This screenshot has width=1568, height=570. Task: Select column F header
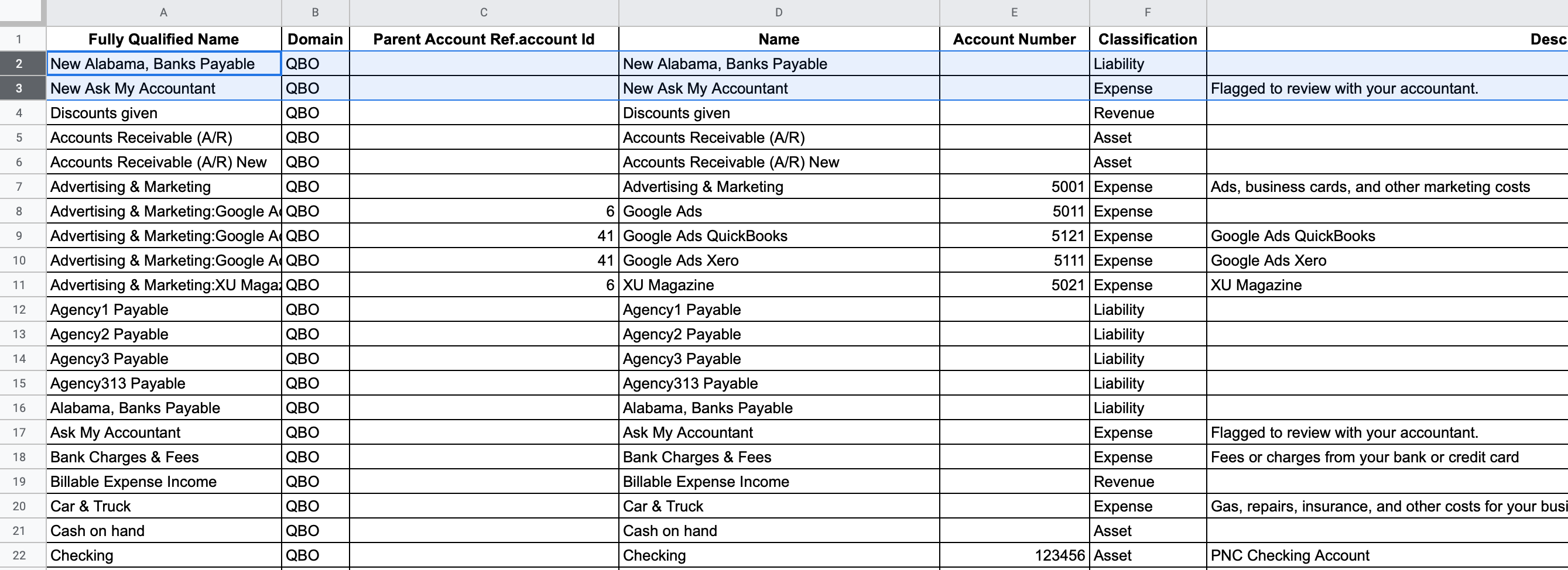(1148, 12)
